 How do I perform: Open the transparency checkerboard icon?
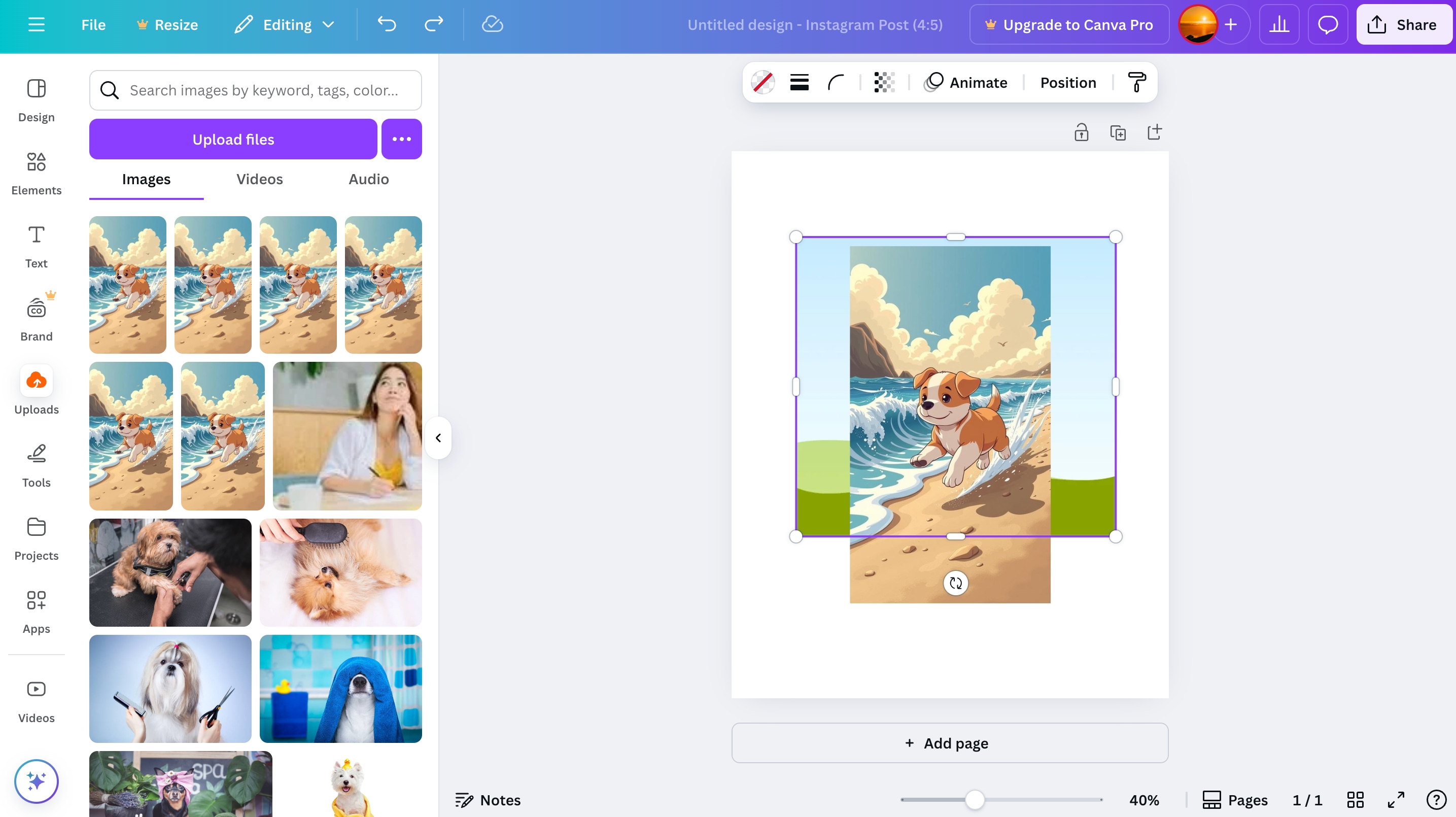pos(883,83)
